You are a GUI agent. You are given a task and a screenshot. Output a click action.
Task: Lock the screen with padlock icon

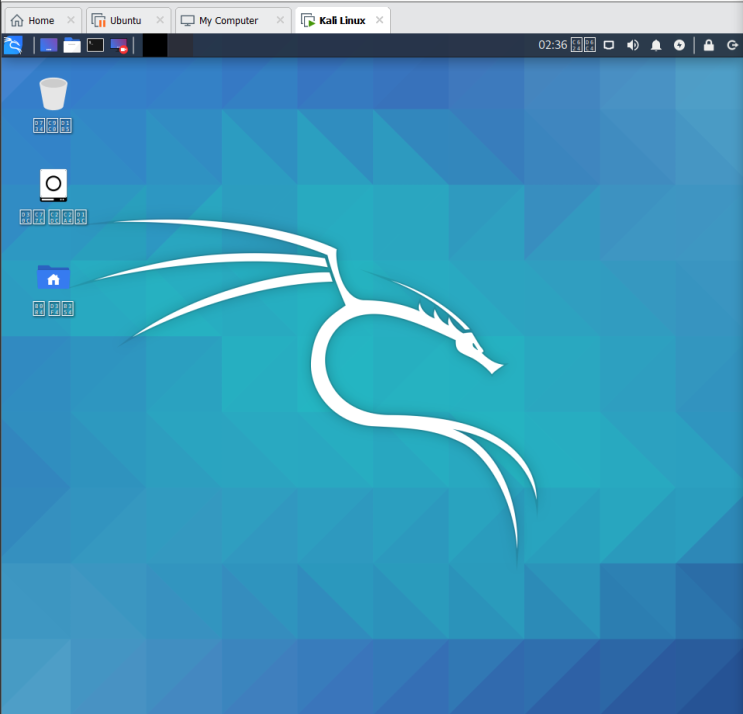[x=708, y=45]
